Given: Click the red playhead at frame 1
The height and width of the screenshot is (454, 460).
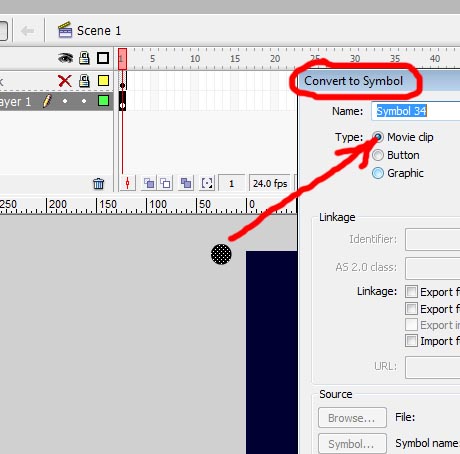Looking at the screenshot, I should click(122, 59).
